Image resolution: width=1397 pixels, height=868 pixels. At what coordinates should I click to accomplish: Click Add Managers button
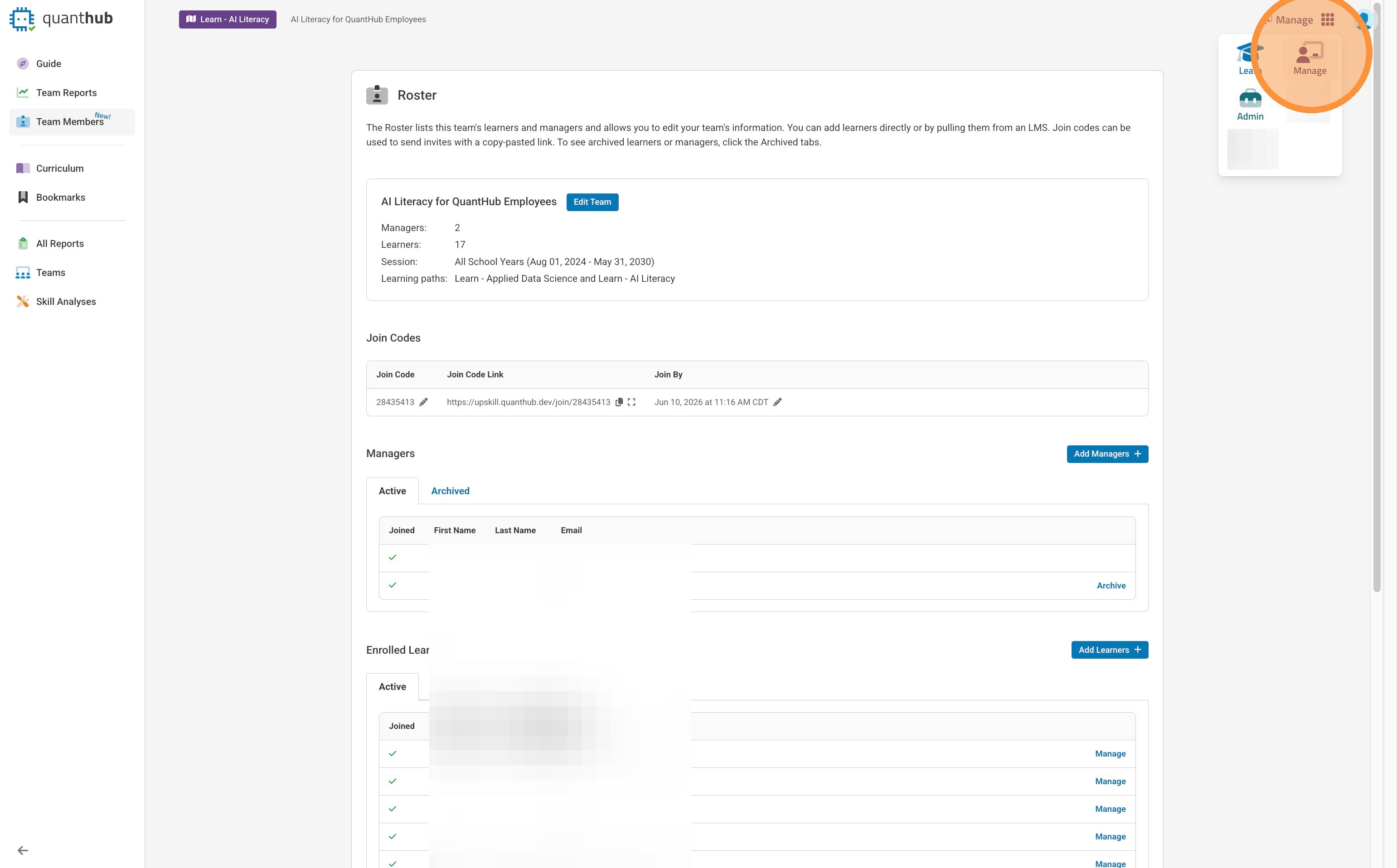pyautogui.click(x=1107, y=453)
